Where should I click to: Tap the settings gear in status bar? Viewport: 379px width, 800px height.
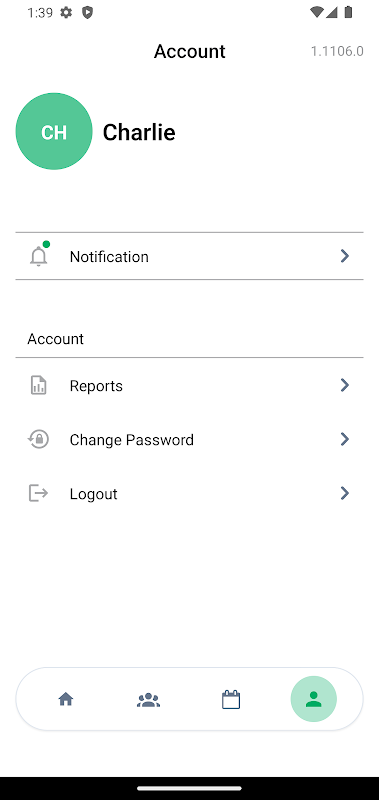[x=66, y=13]
